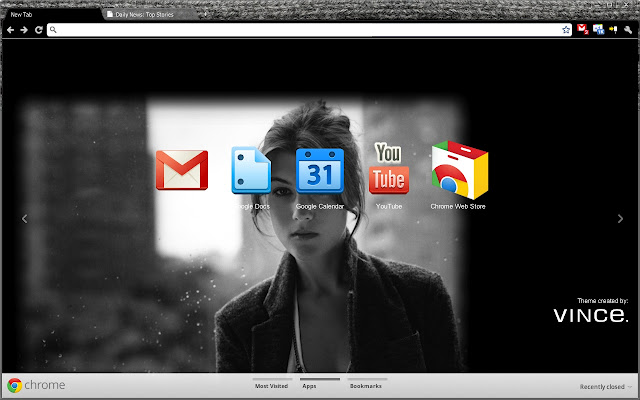640x400 pixels.
Task: Open the Chrome Web Store app
Action: [x=458, y=170]
